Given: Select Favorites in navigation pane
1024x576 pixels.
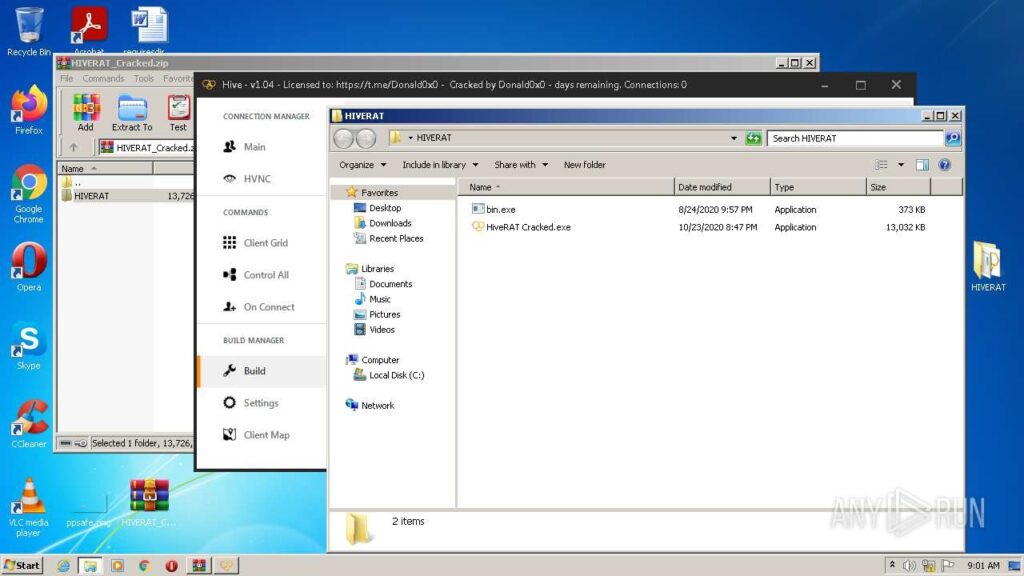Looking at the screenshot, I should coord(379,193).
